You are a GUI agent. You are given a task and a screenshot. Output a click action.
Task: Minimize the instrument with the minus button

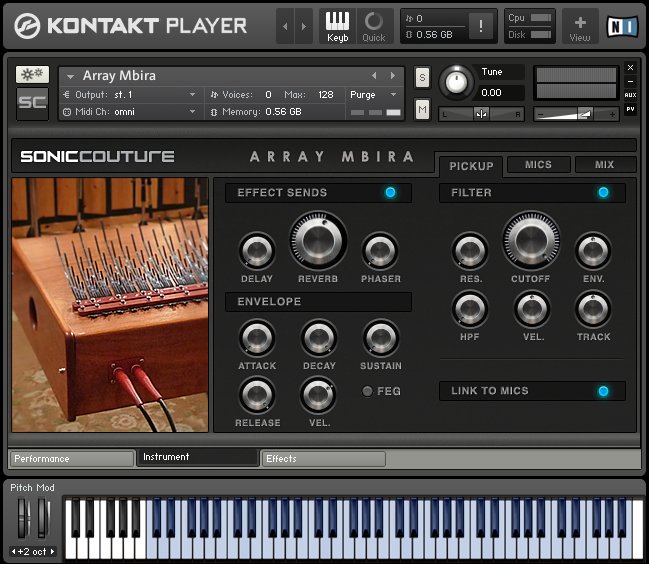click(630, 82)
